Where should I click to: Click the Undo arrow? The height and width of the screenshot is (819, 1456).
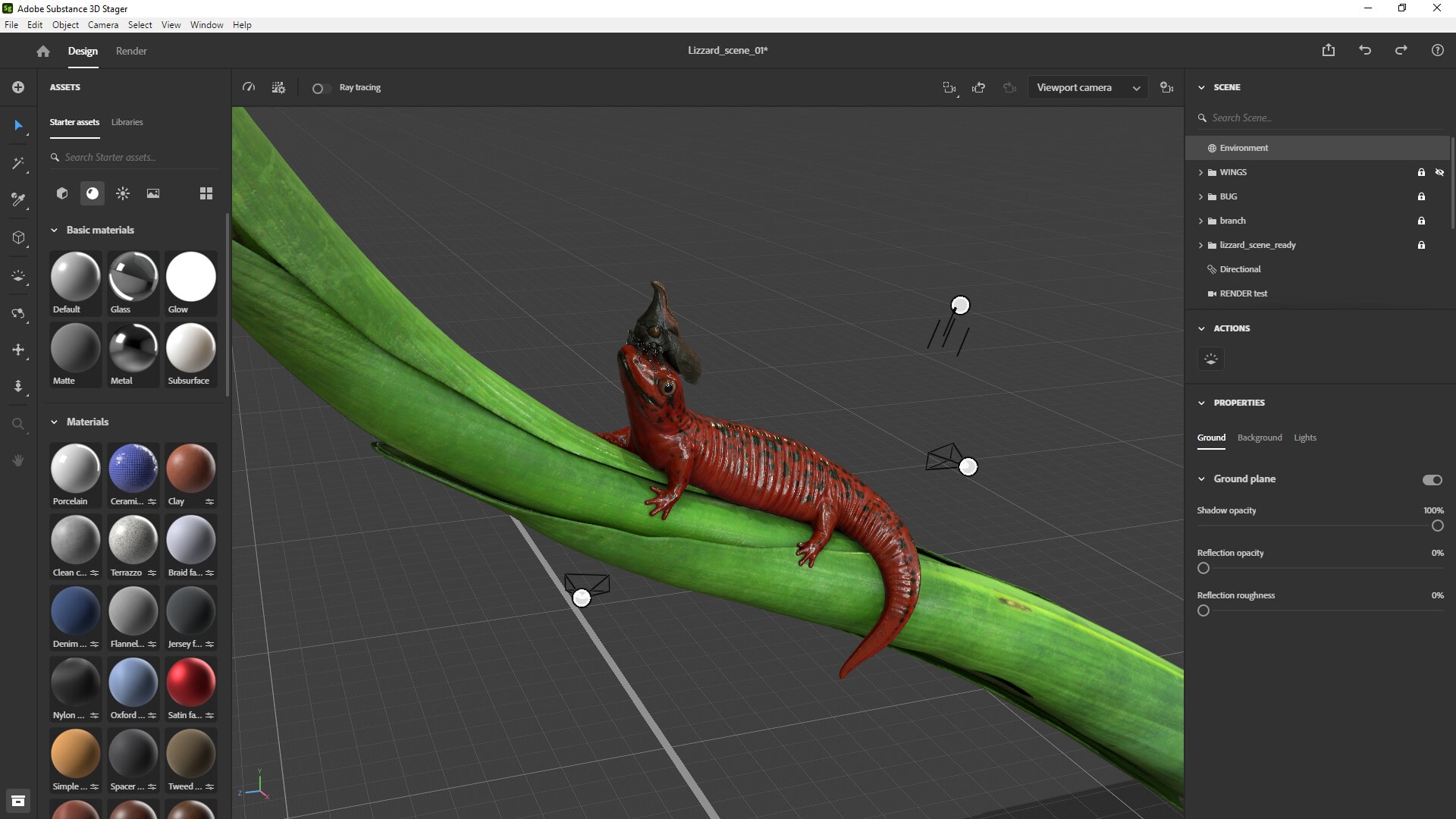(1365, 50)
